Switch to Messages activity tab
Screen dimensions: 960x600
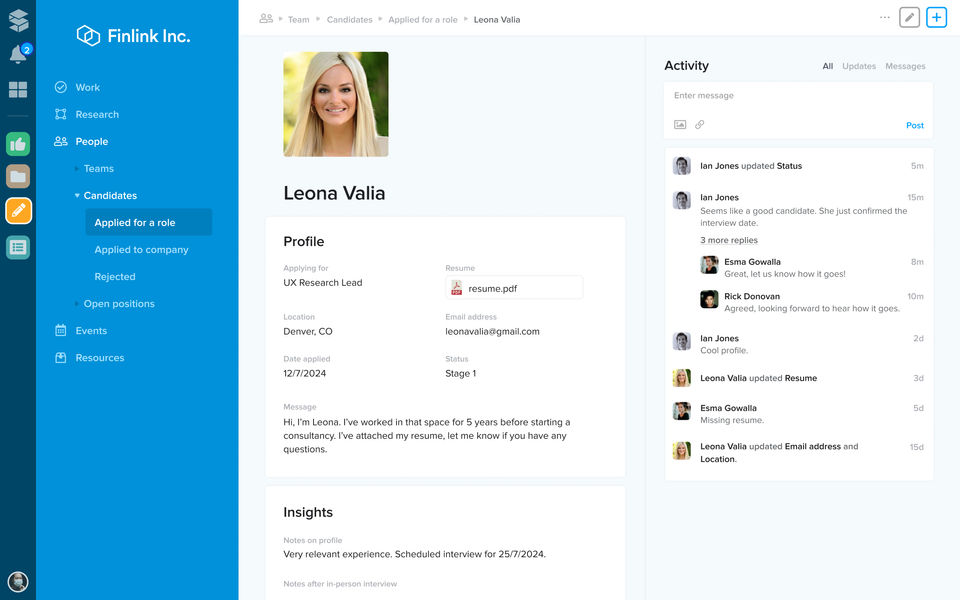click(906, 66)
